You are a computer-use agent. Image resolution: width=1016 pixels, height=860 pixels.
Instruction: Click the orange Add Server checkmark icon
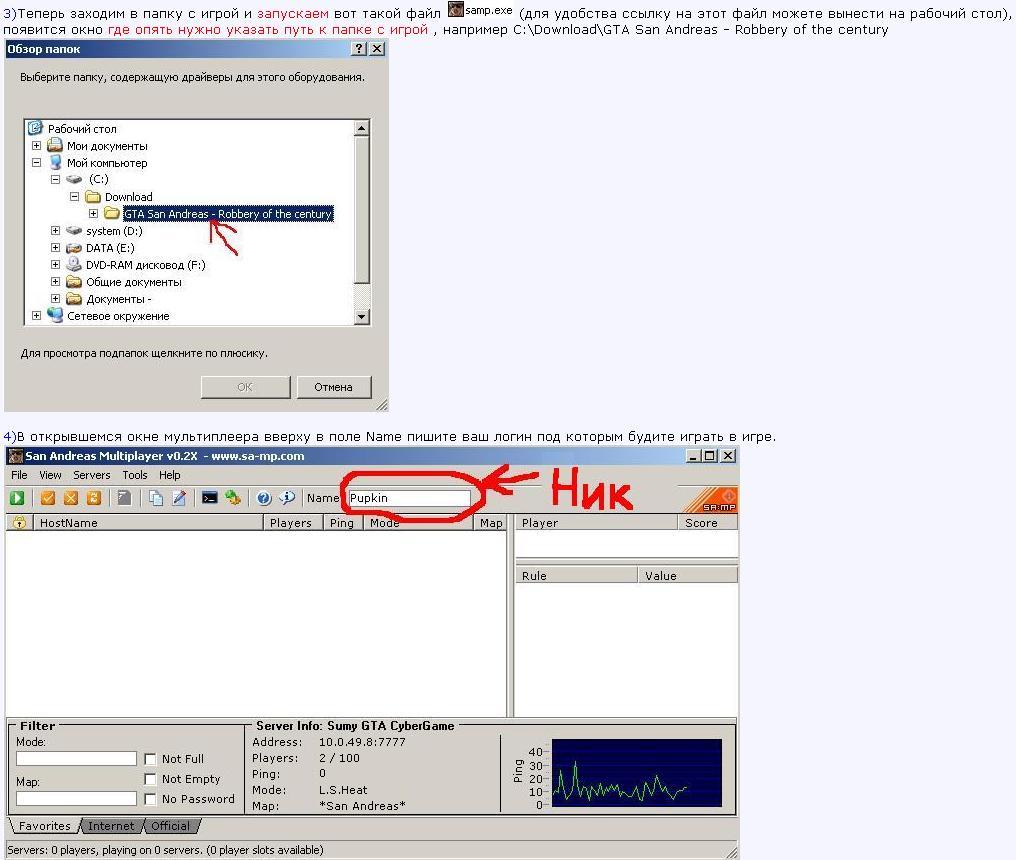[x=47, y=498]
